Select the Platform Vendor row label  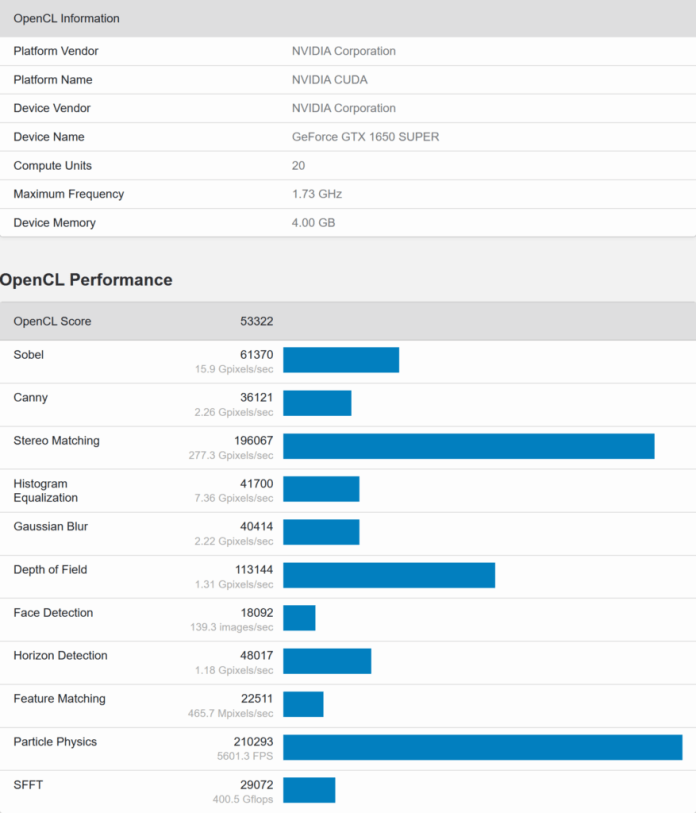56,51
